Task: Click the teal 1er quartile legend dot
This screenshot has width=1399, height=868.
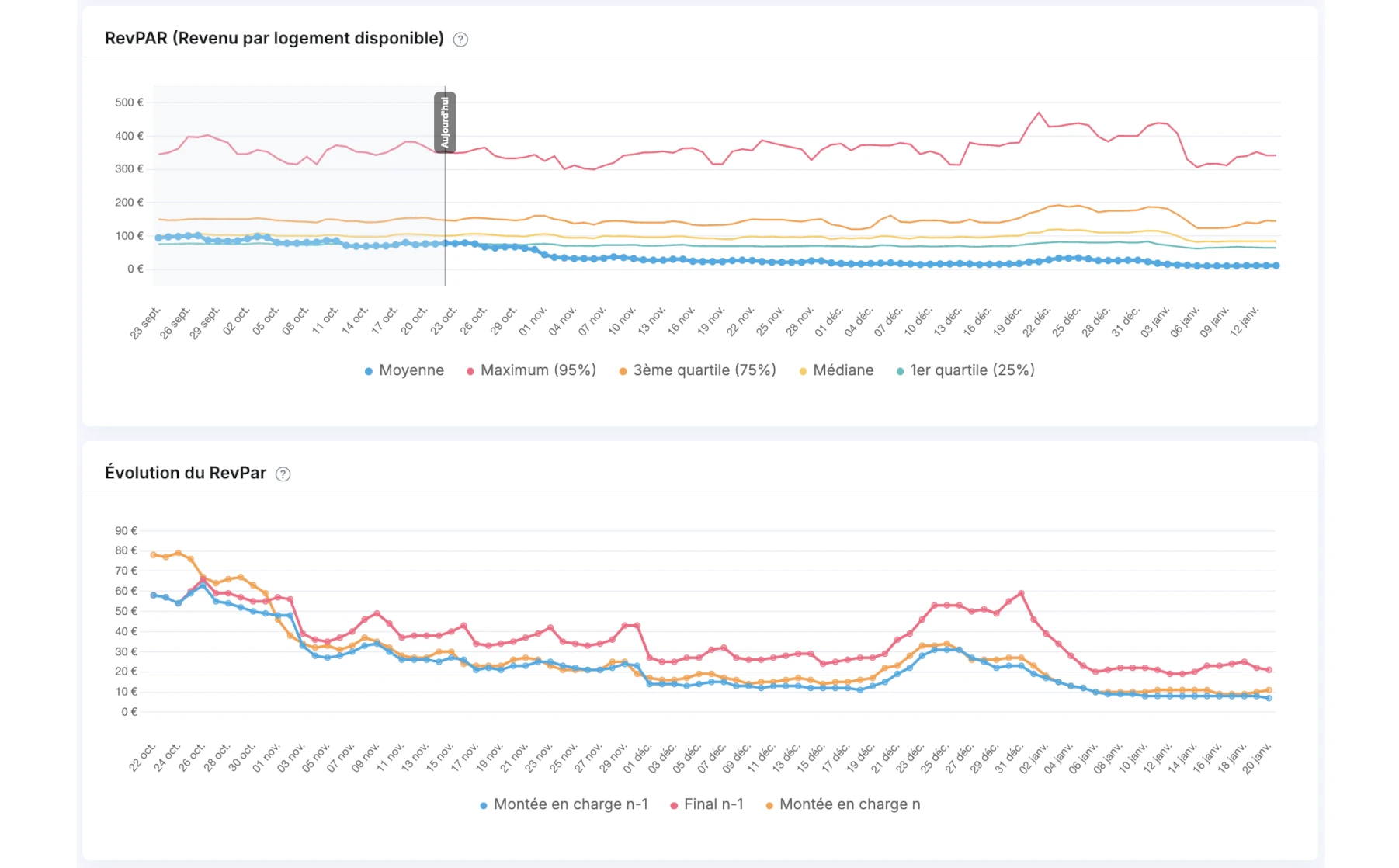Action: (x=900, y=372)
